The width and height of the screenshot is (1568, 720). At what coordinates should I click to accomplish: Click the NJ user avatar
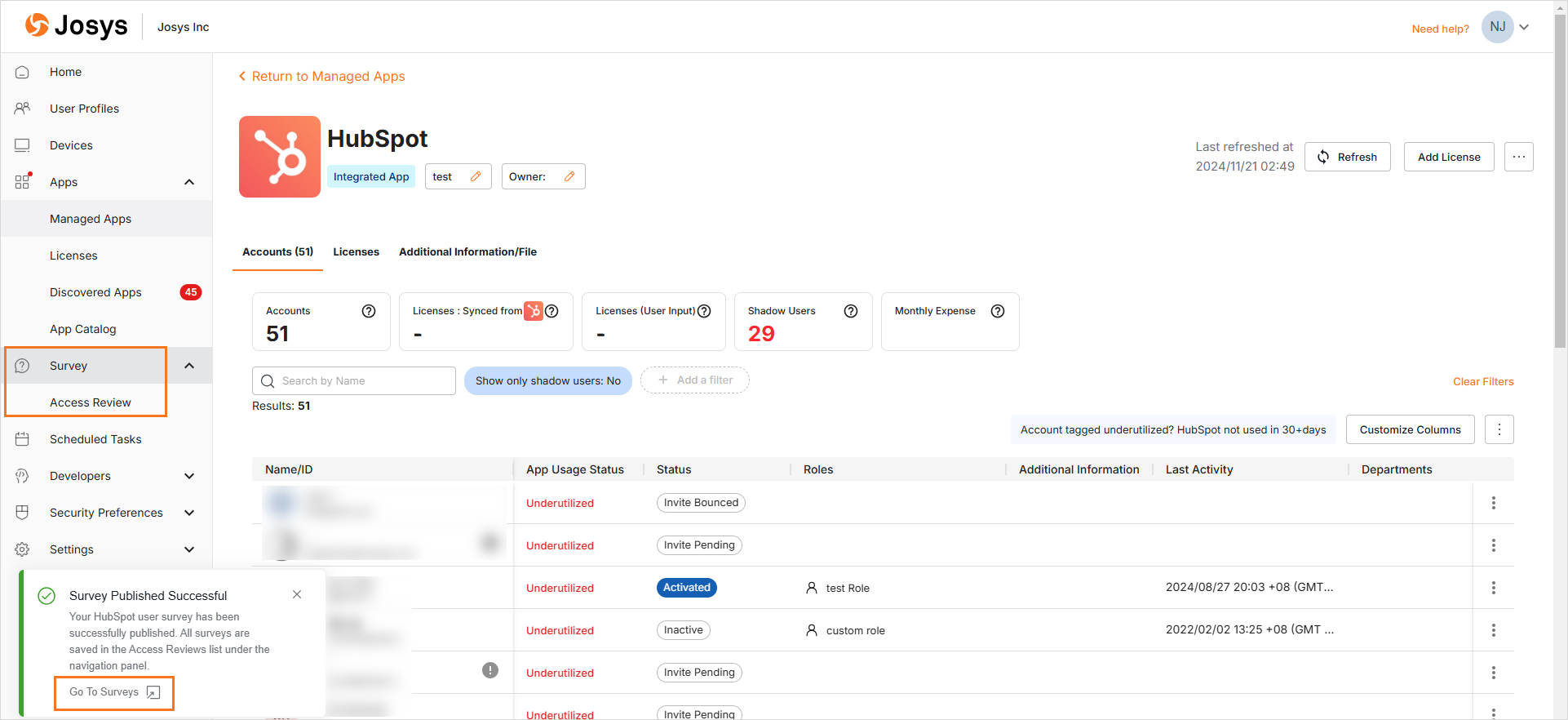[1498, 27]
